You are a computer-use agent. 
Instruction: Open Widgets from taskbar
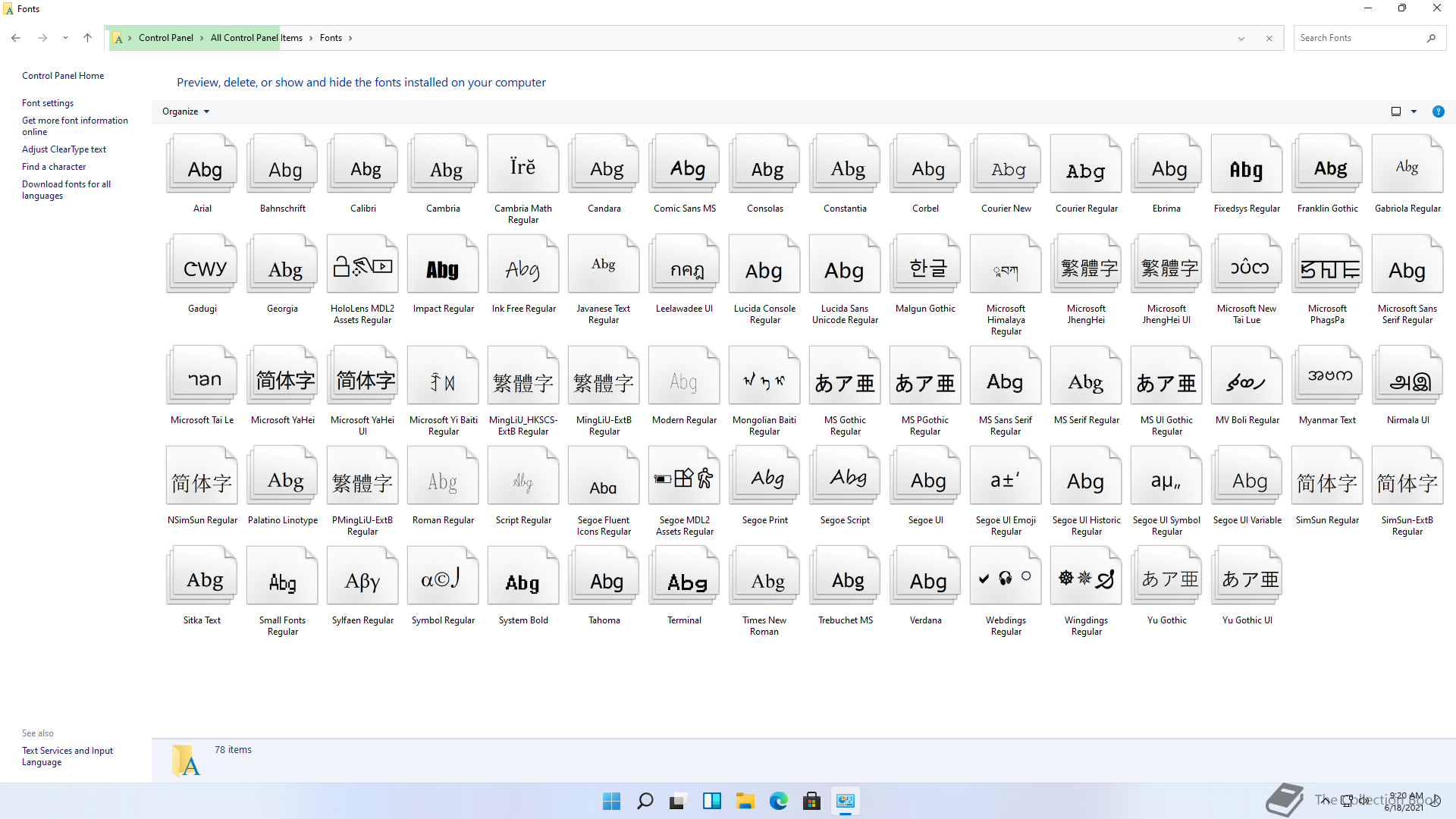[711, 801]
